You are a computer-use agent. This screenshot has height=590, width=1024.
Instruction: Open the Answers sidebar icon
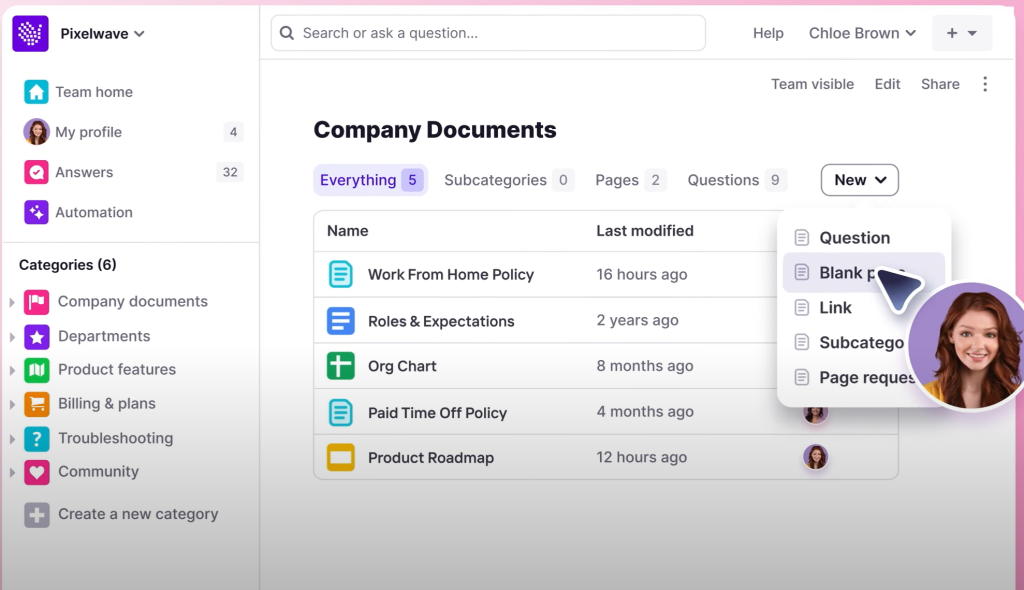[36, 172]
